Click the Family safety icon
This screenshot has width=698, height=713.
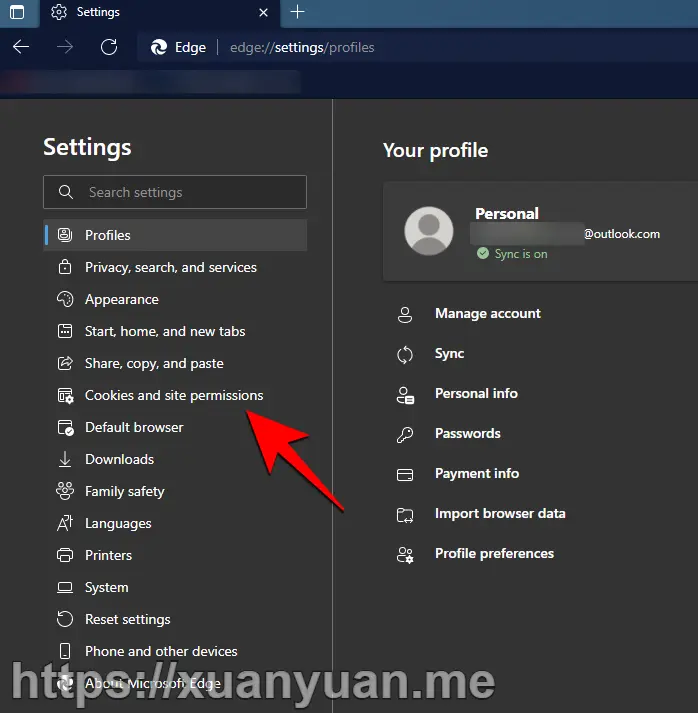[x=65, y=491]
